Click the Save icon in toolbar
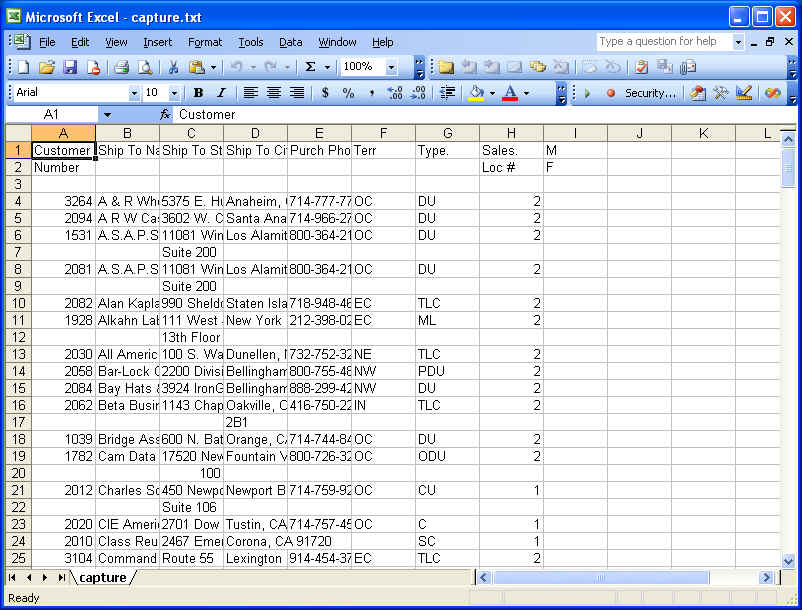The width and height of the screenshot is (802, 610). tap(70, 67)
